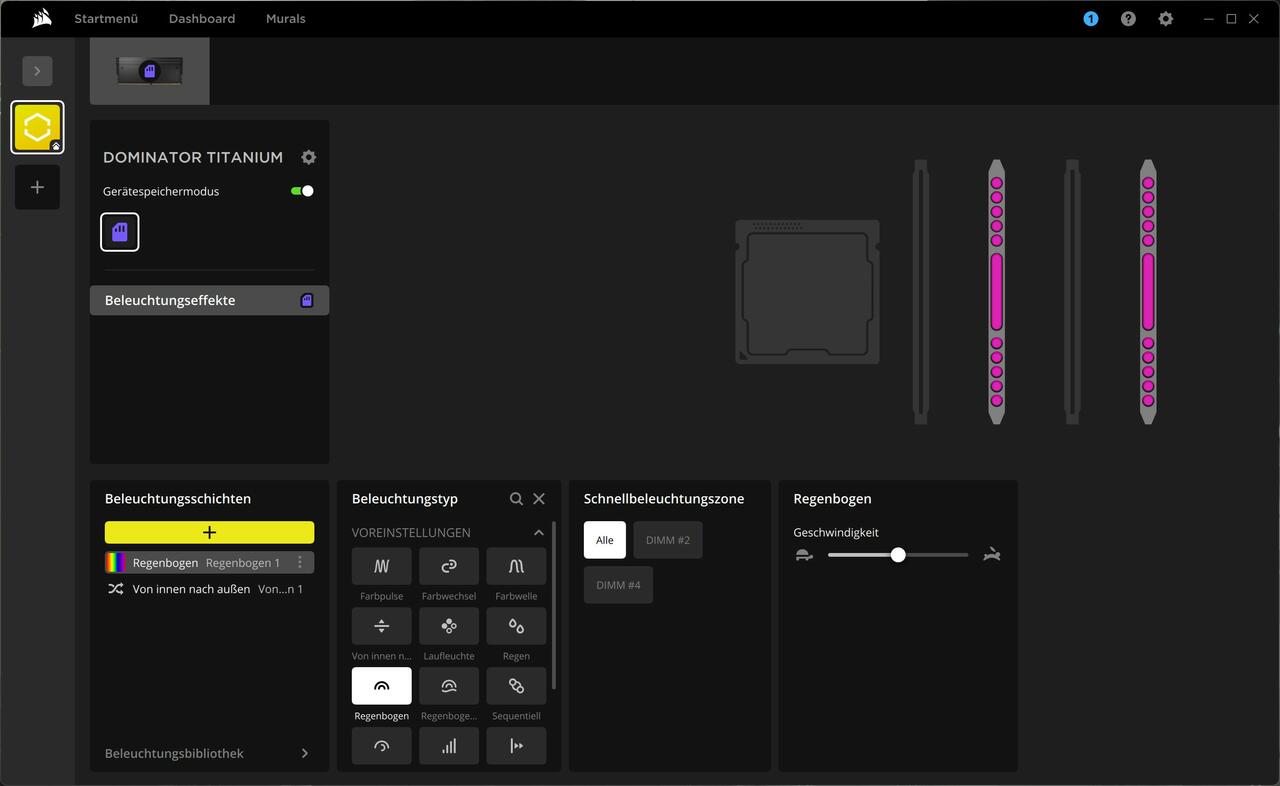Screen dimensions: 1280x786
Task: Choose the Farbwechsel lighting effect
Action: (x=449, y=566)
